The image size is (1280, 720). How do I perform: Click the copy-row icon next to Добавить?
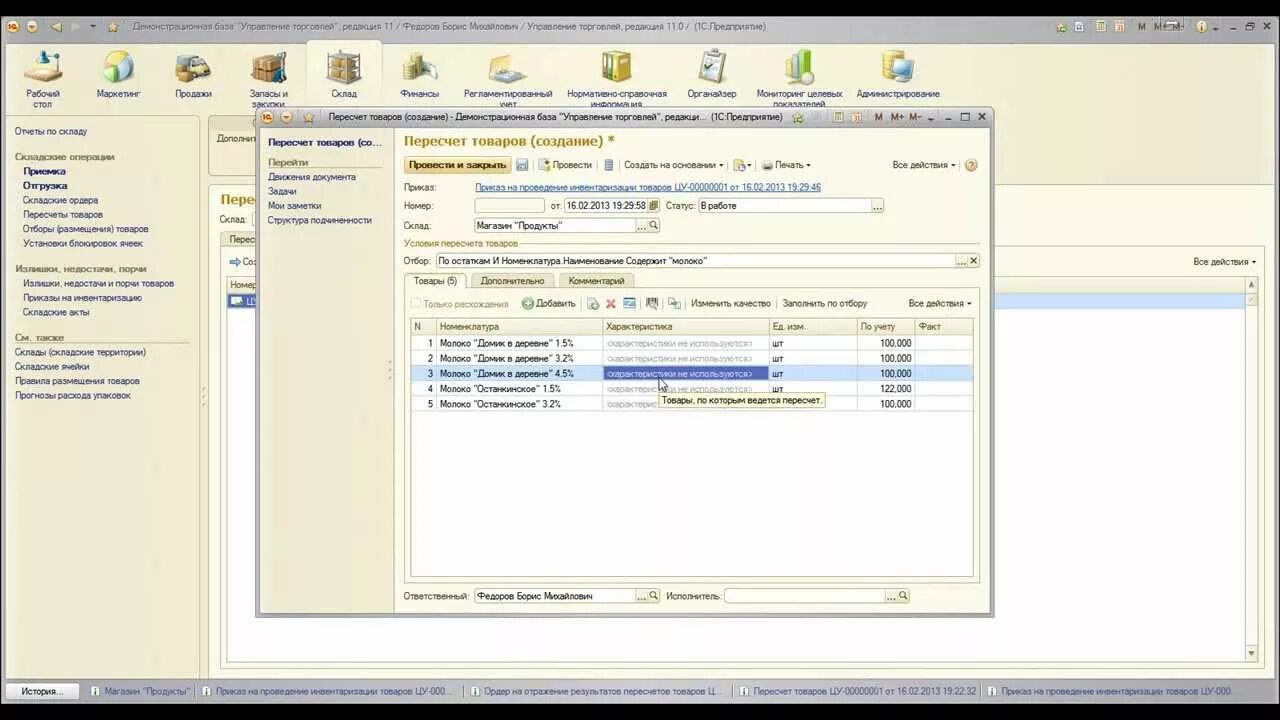click(x=593, y=303)
